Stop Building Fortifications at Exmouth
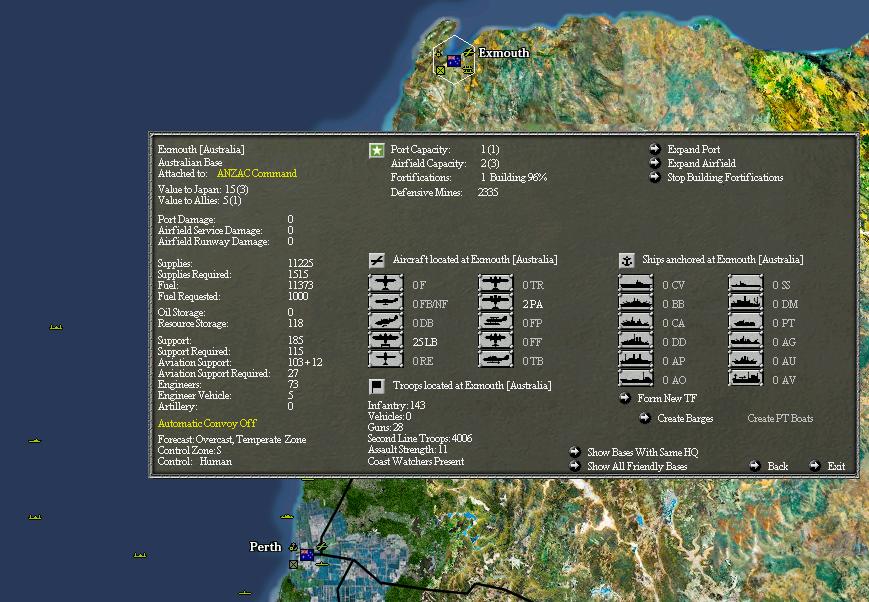The width and height of the screenshot is (869, 602). point(724,178)
